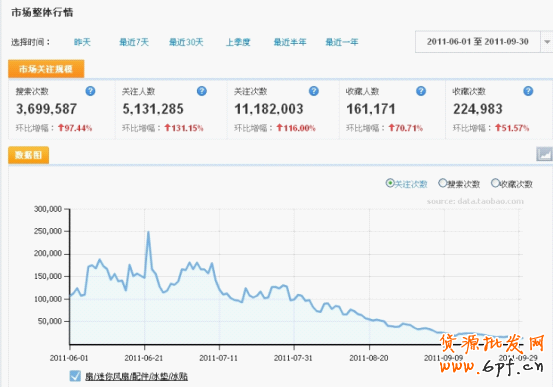Uncheck the 扇/迷你风扇 category checkbox

tap(75, 376)
